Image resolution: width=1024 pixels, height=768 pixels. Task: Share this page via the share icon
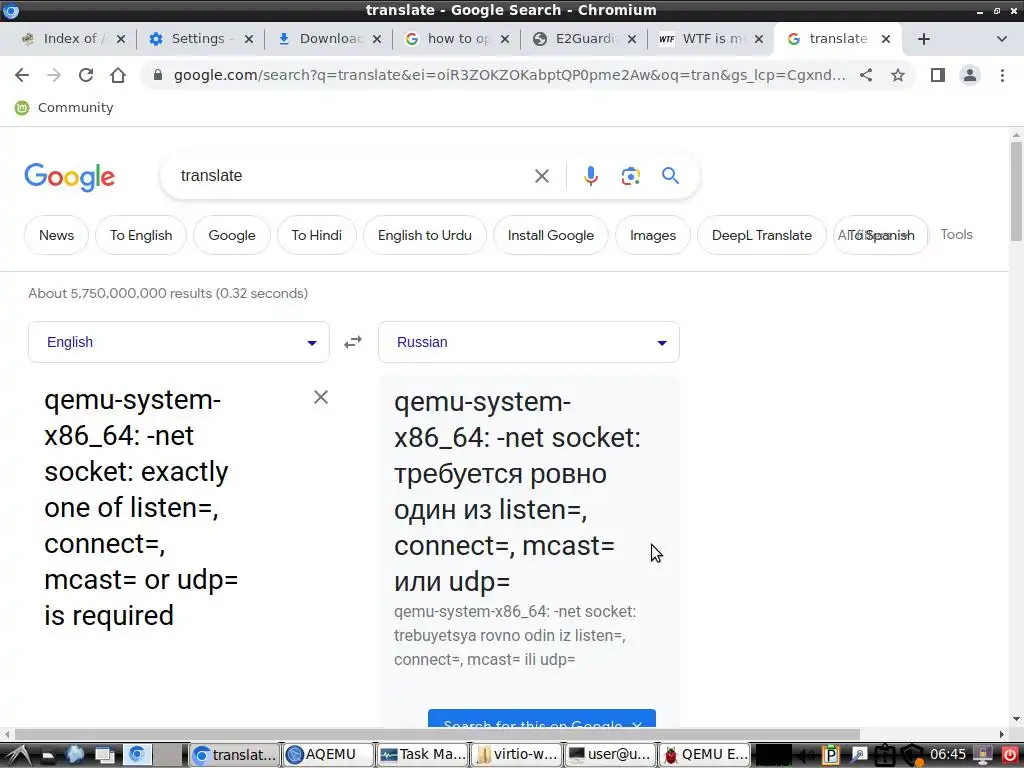(866, 75)
